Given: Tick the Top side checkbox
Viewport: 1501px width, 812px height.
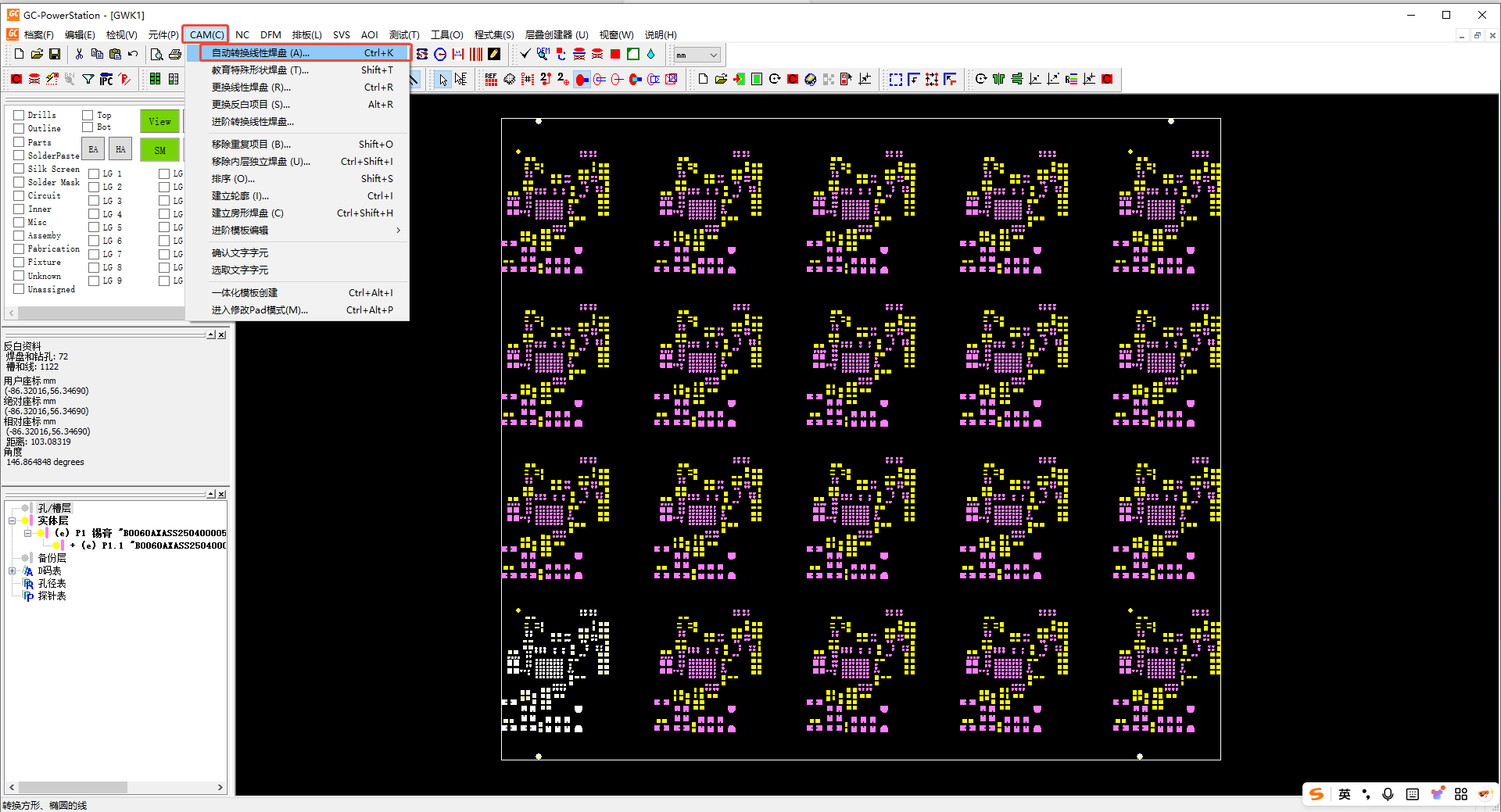Looking at the screenshot, I should (88, 115).
